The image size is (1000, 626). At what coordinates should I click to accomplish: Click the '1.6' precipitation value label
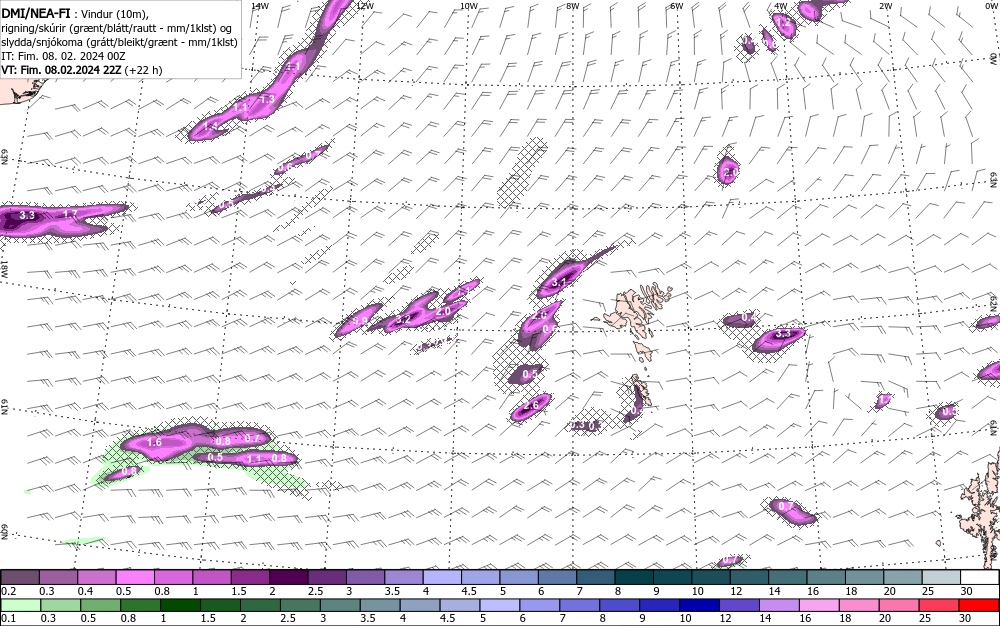(x=154, y=442)
